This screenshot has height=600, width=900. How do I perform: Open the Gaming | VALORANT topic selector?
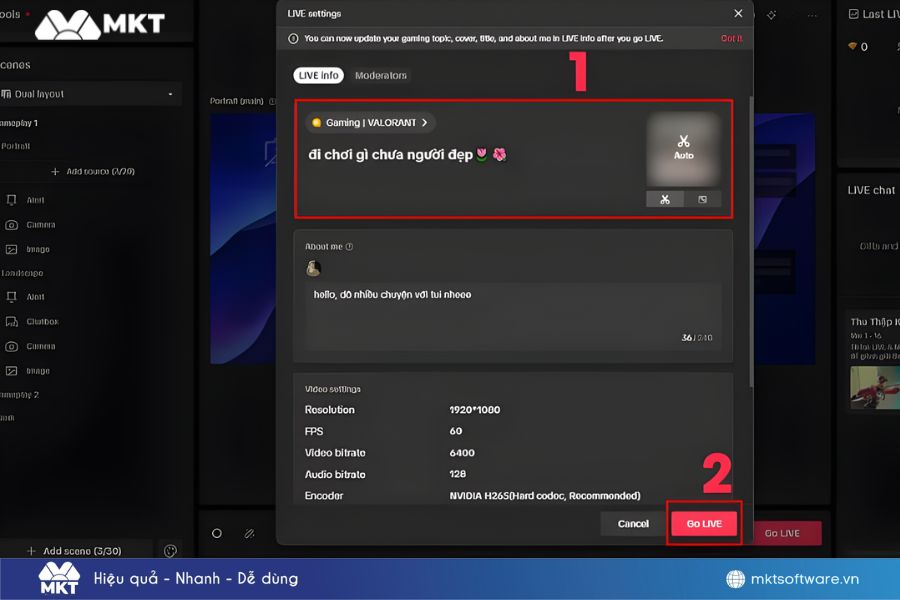[x=370, y=122]
